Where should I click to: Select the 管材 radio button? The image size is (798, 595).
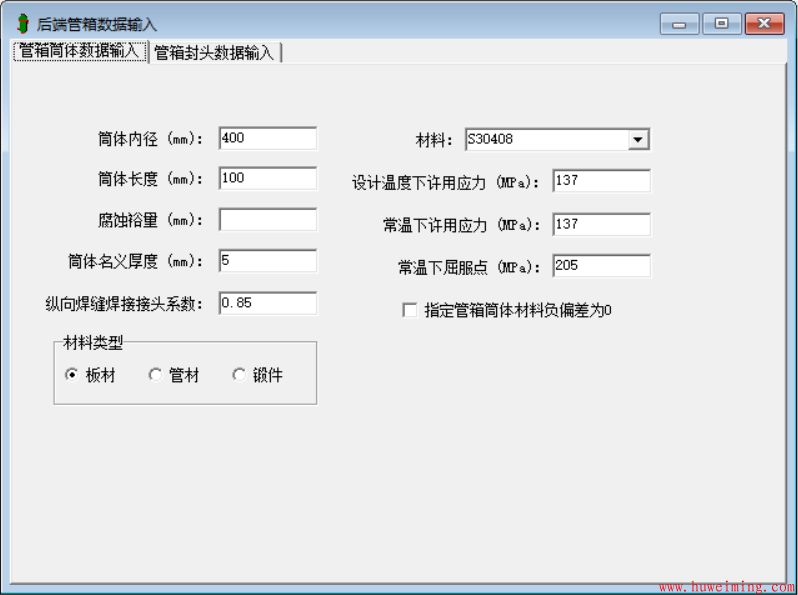tap(155, 375)
